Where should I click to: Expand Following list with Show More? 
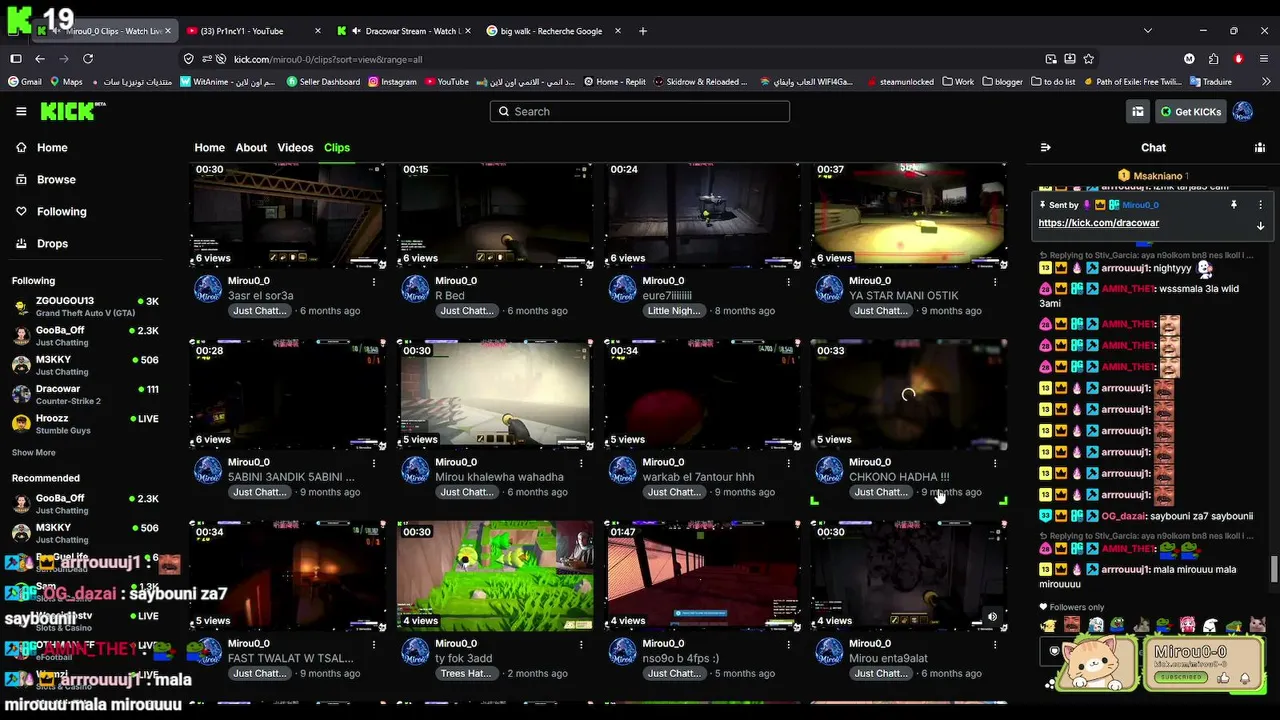point(33,452)
